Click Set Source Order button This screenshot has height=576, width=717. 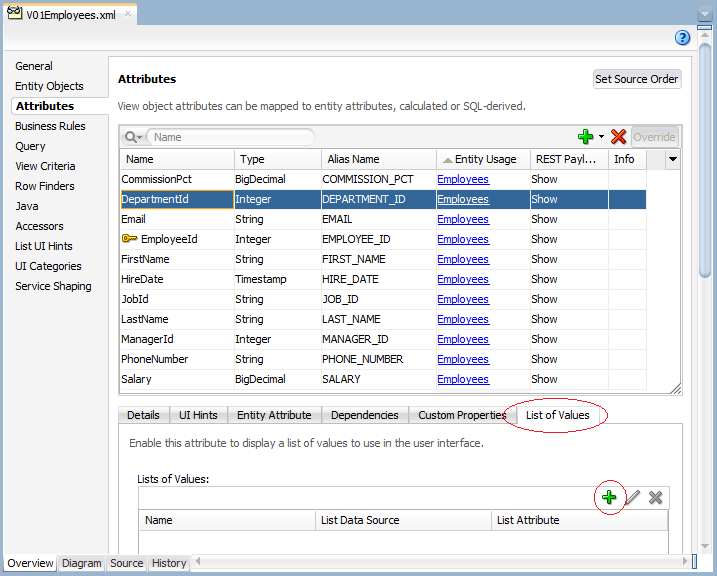coord(637,79)
